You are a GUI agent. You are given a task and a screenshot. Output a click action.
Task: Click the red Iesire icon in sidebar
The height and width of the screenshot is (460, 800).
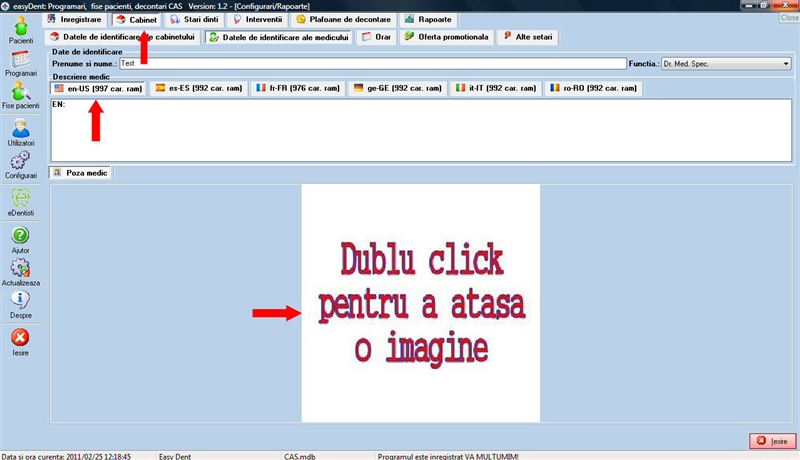click(20, 339)
